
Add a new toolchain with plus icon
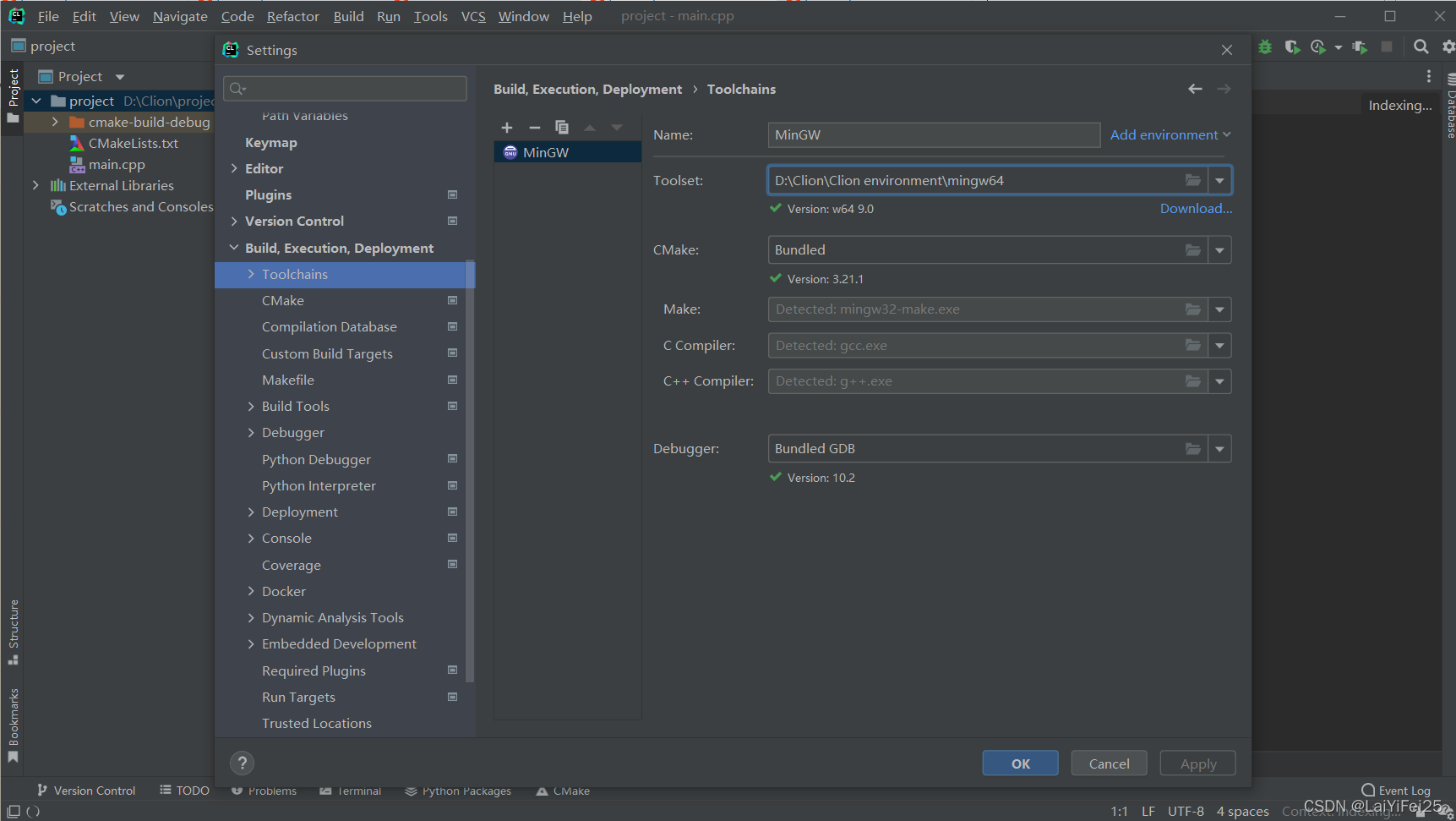[507, 128]
